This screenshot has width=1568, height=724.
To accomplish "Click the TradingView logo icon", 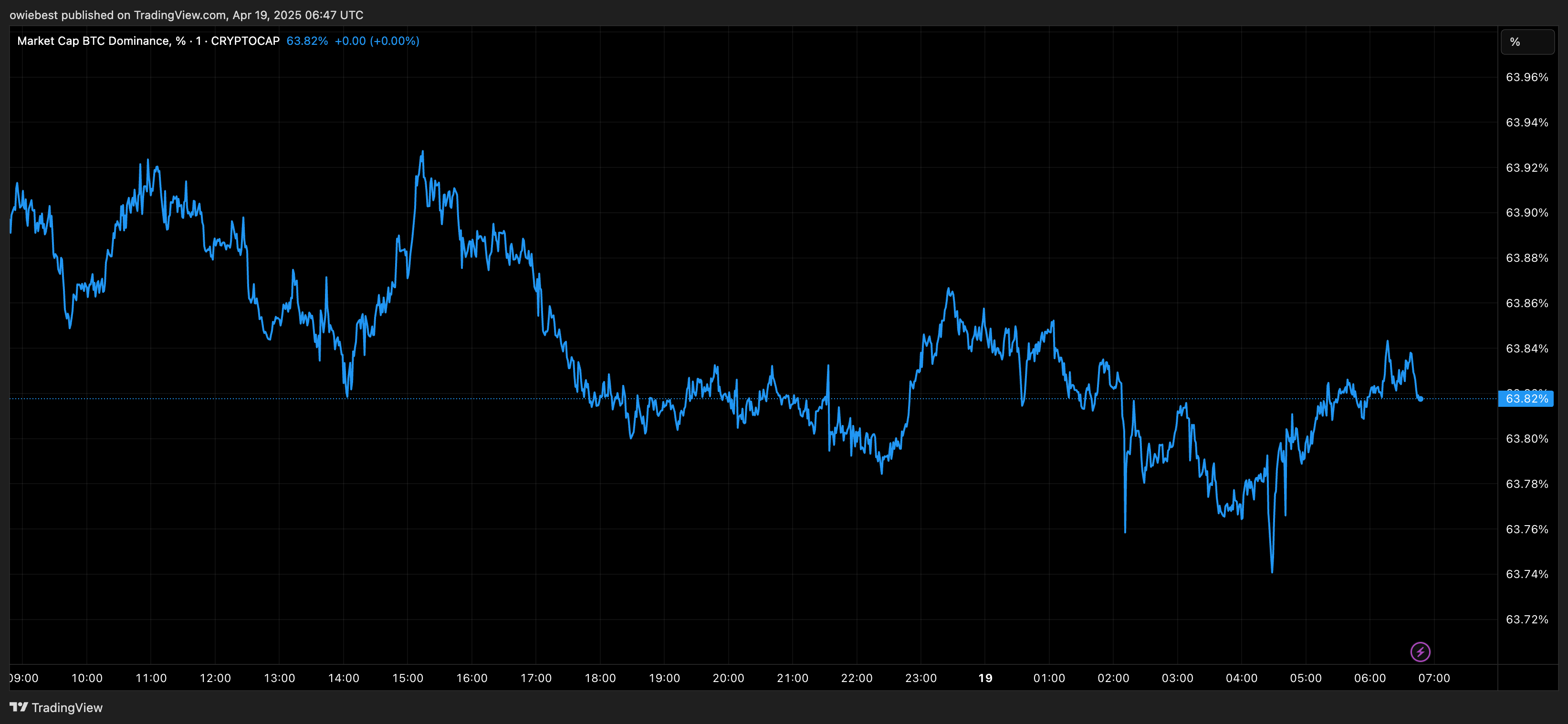I will tap(19, 707).
